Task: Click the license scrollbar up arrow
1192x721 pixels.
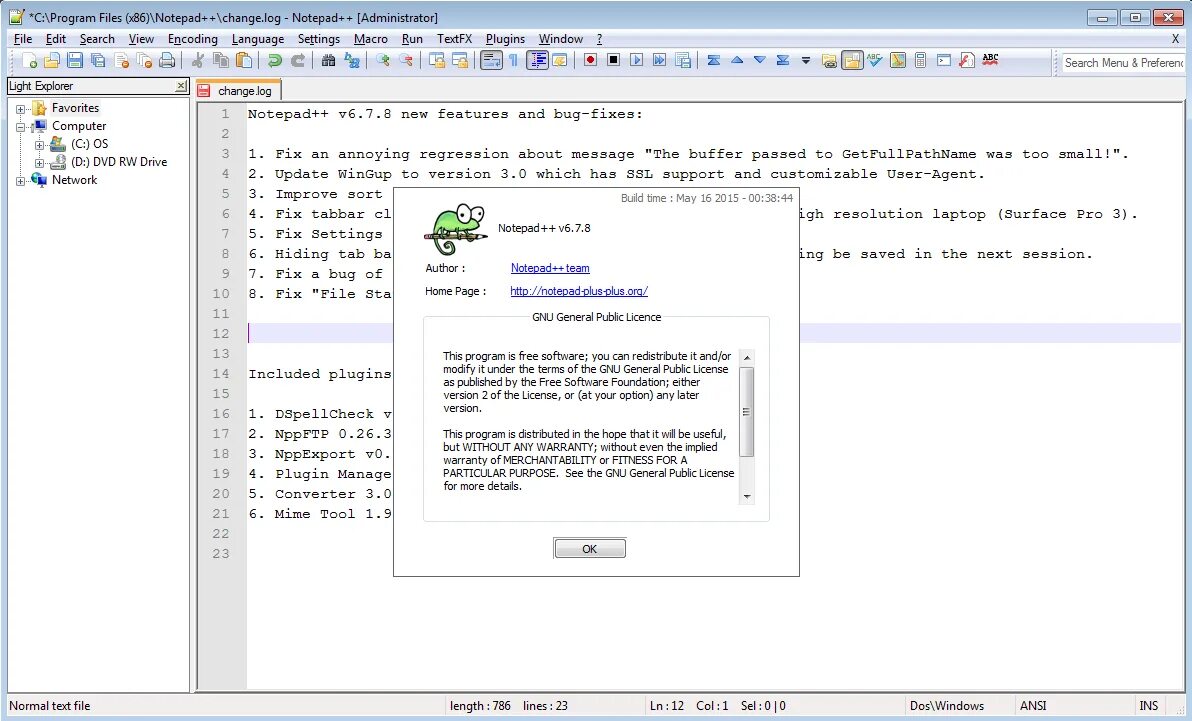Action: [x=747, y=357]
